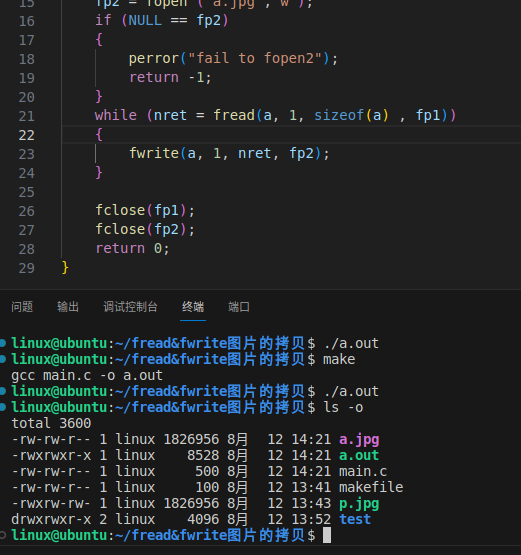Click line number 21 in the gutter
The height and width of the screenshot is (555, 521).
(x=27, y=116)
